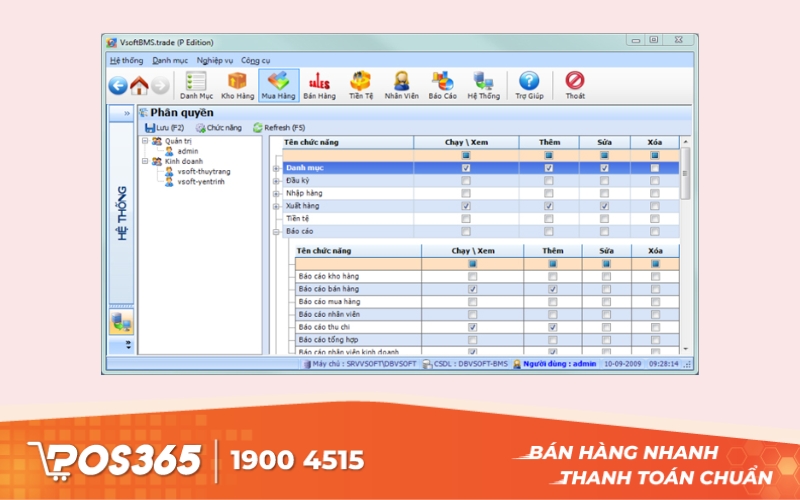Click the Chức năng button
The width and height of the screenshot is (800, 500).
click(219, 128)
